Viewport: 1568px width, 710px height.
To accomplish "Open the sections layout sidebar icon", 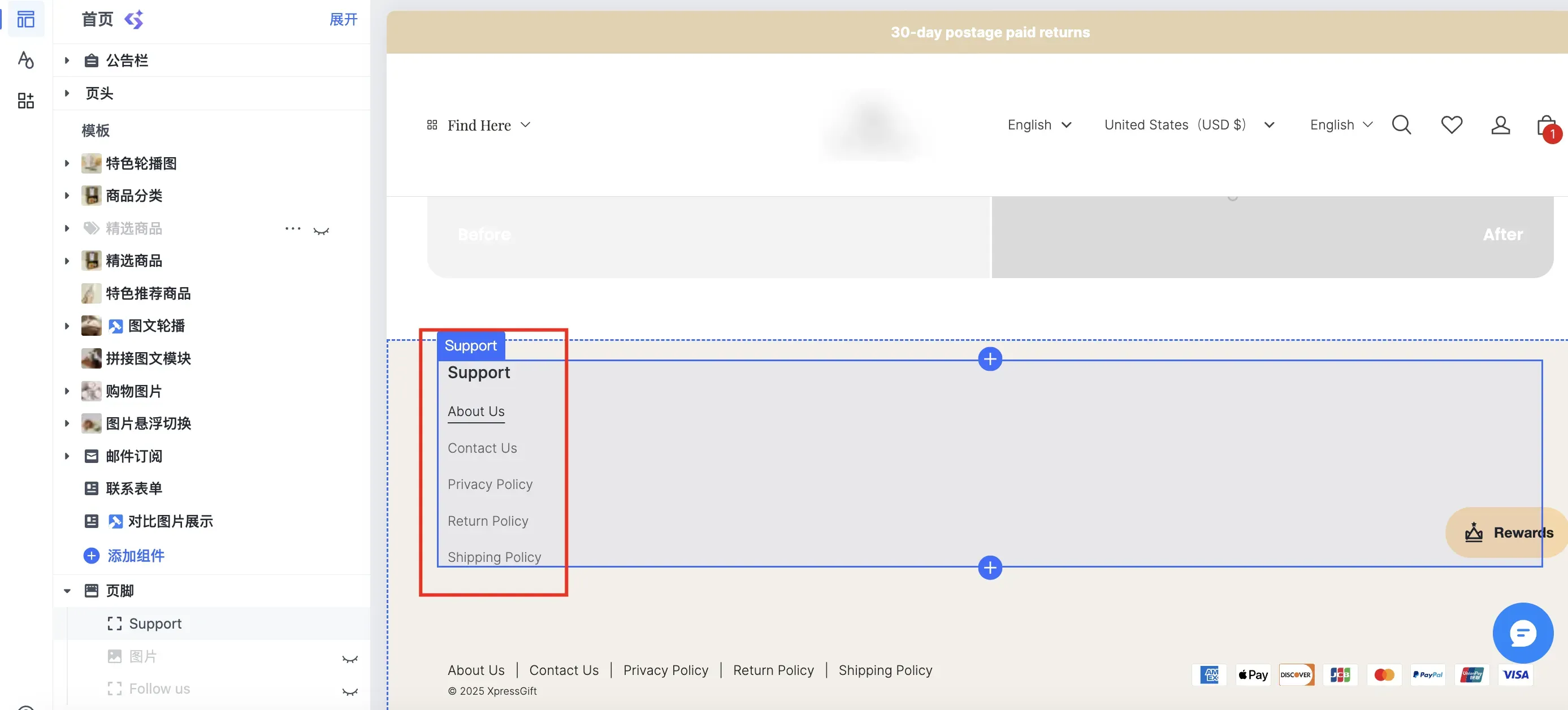I will (25, 19).
